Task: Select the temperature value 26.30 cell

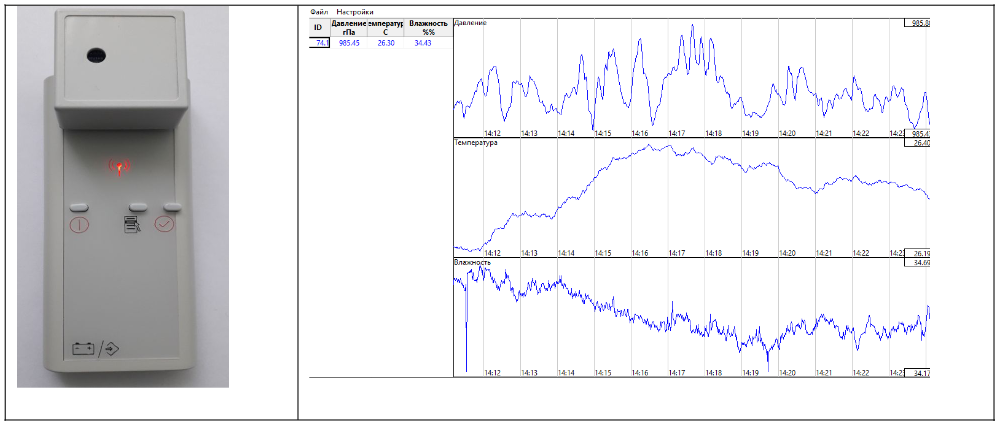Action: pos(386,43)
